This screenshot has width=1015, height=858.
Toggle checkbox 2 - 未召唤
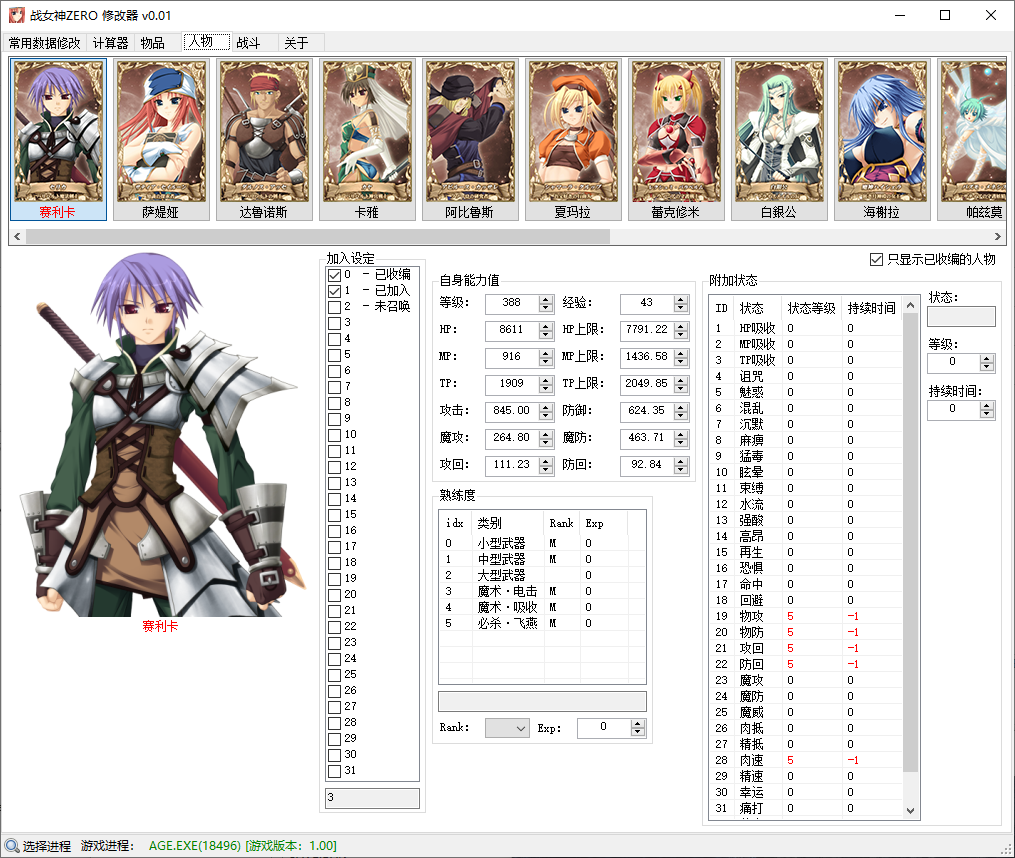pos(335,307)
